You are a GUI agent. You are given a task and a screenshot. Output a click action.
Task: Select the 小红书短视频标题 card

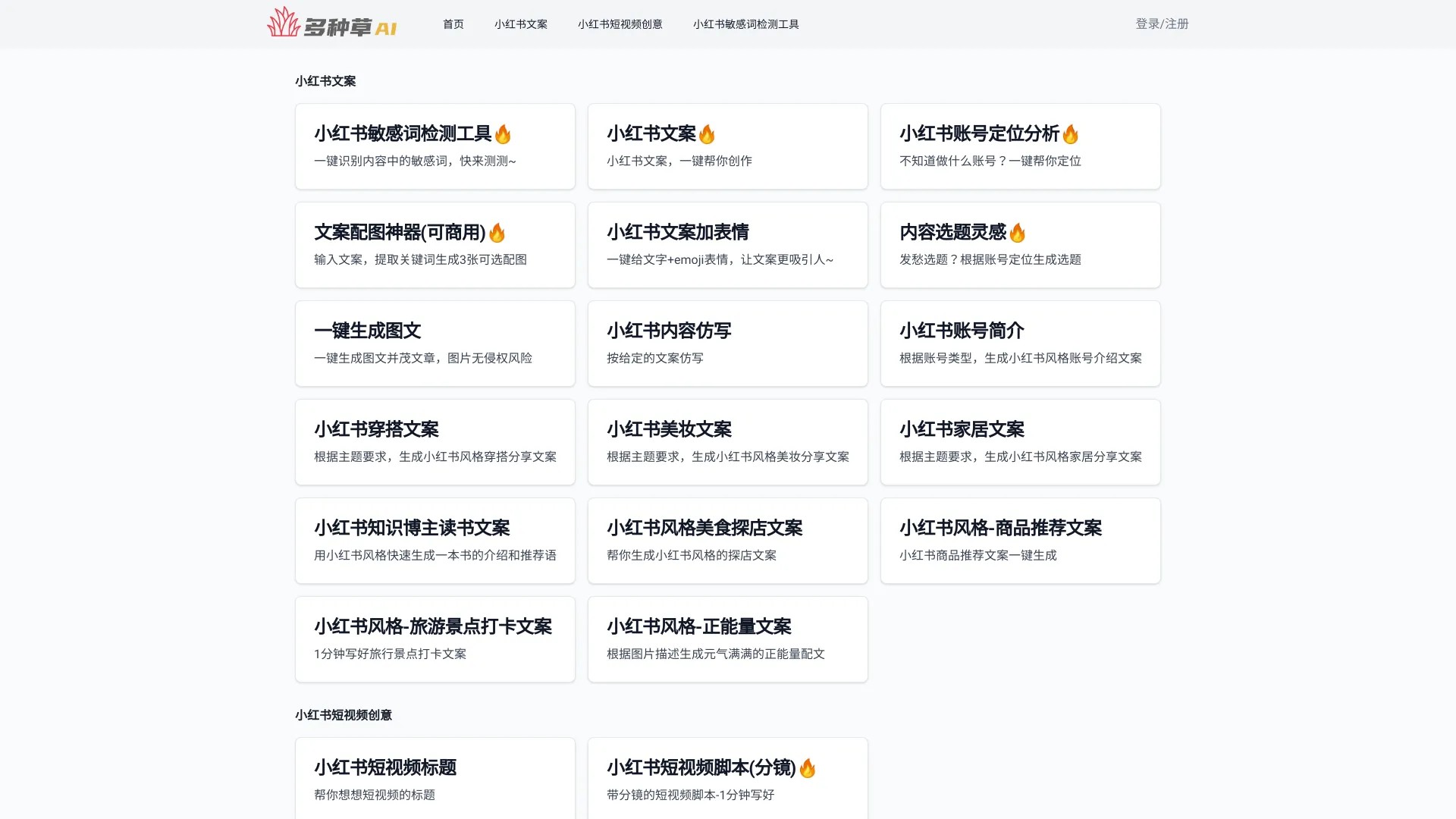[x=435, y=777]
